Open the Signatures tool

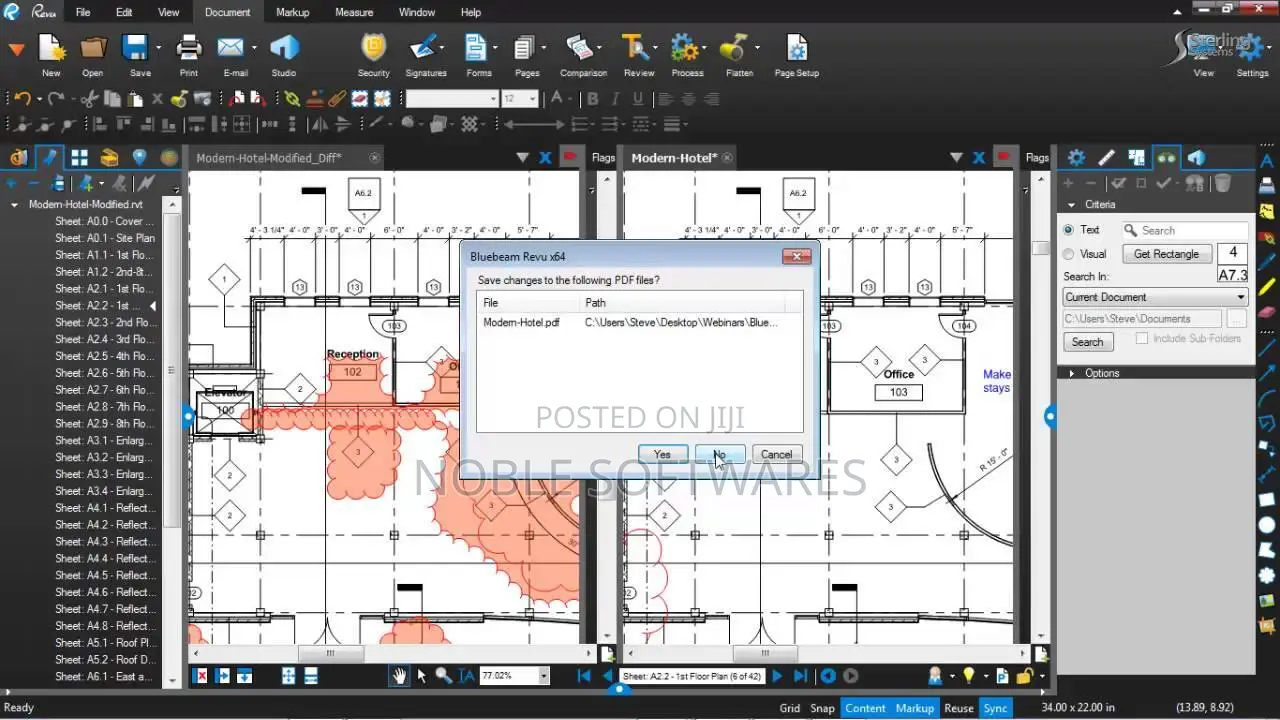coord(426,54)
